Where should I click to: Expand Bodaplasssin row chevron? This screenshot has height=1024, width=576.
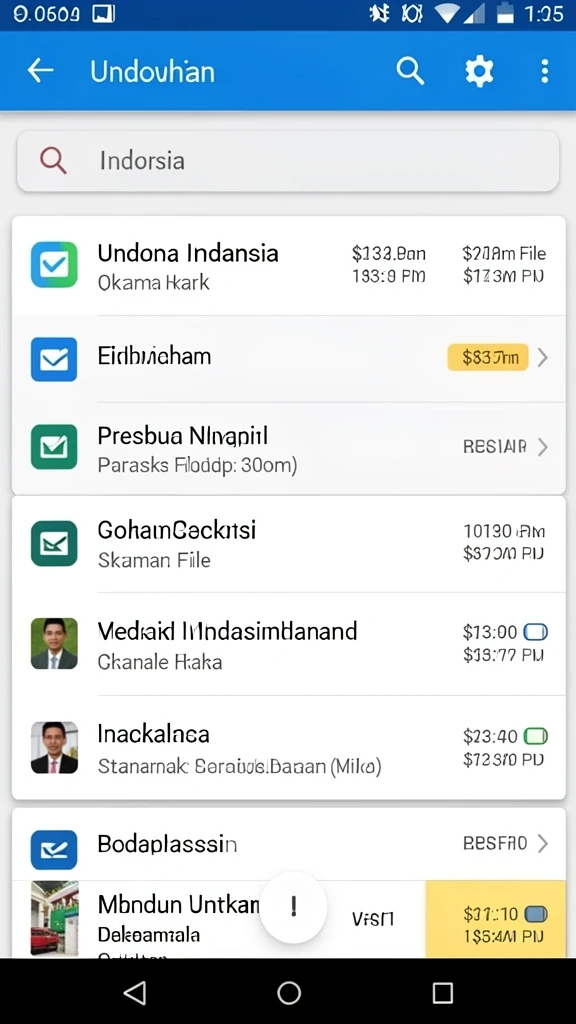(x=542, y=844)
